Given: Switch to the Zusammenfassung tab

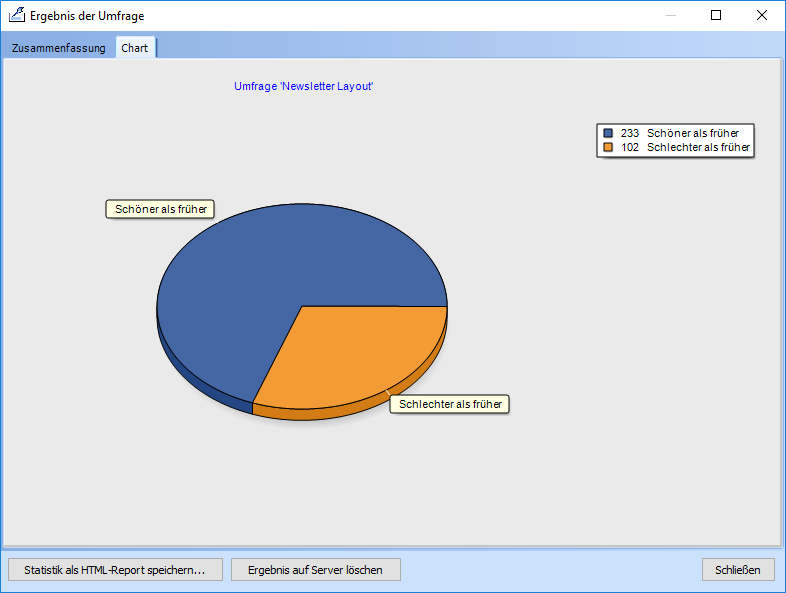Looking at the screenshot, I should (x=59, y=48).
